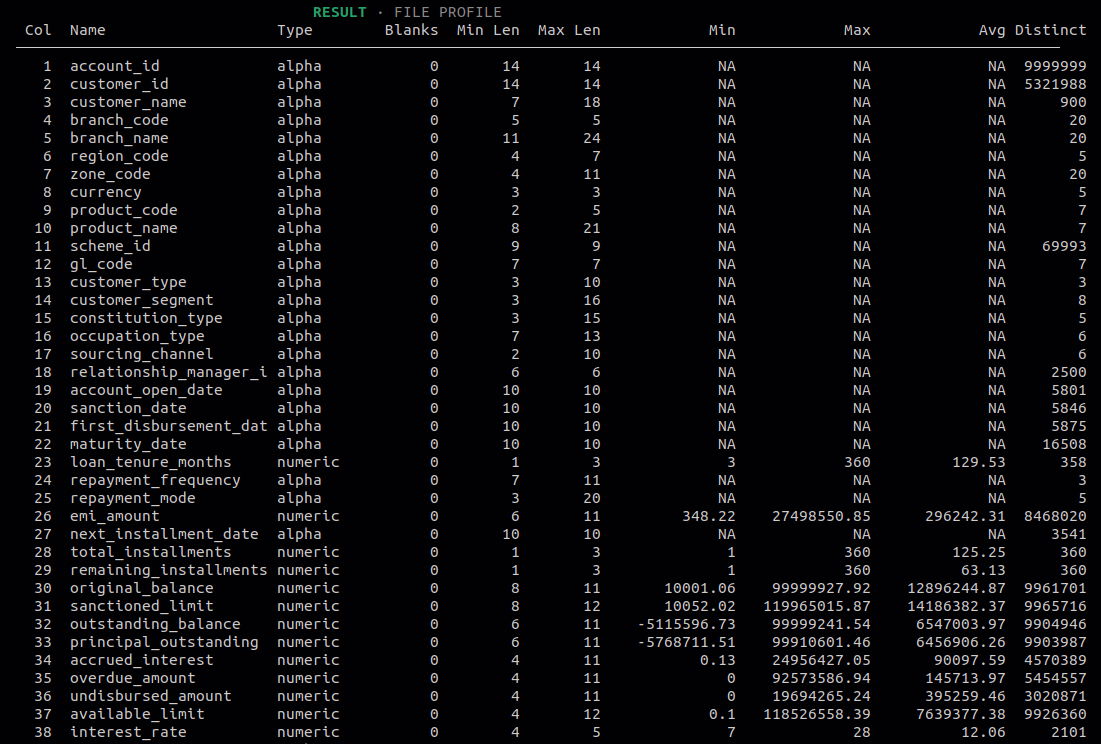
Task: Select the 'product_code' field name
Action: (x=124, y=210)
